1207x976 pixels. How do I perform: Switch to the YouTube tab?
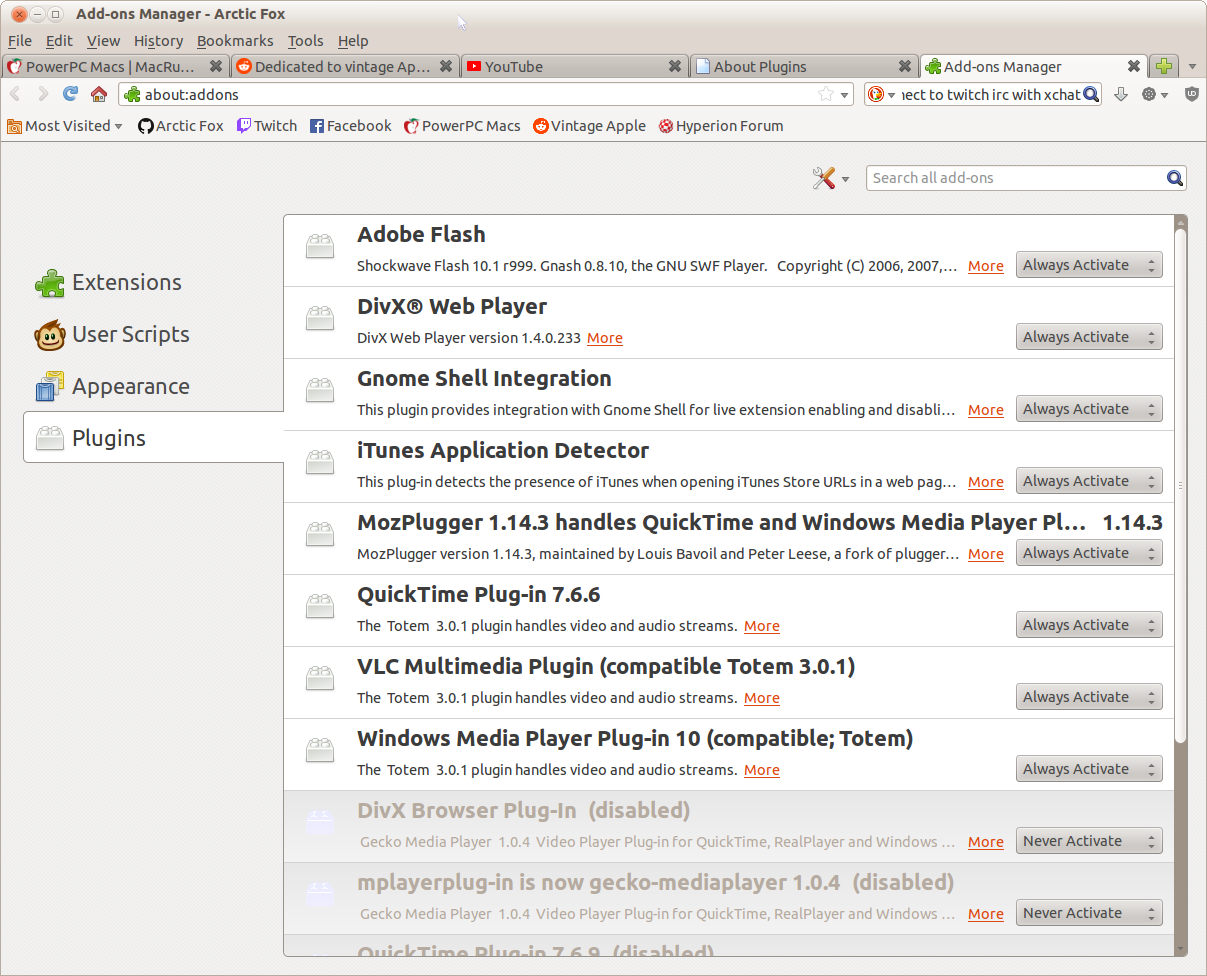click(574, 67)
